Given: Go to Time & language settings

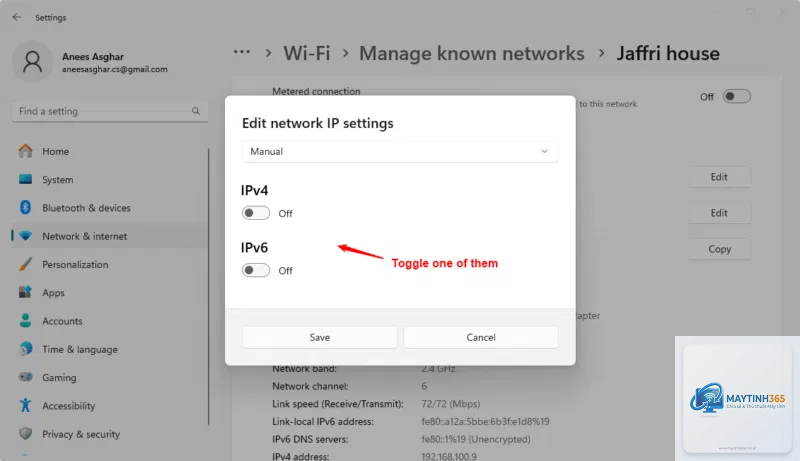Looking at the screenshot, I should [110, 349].
